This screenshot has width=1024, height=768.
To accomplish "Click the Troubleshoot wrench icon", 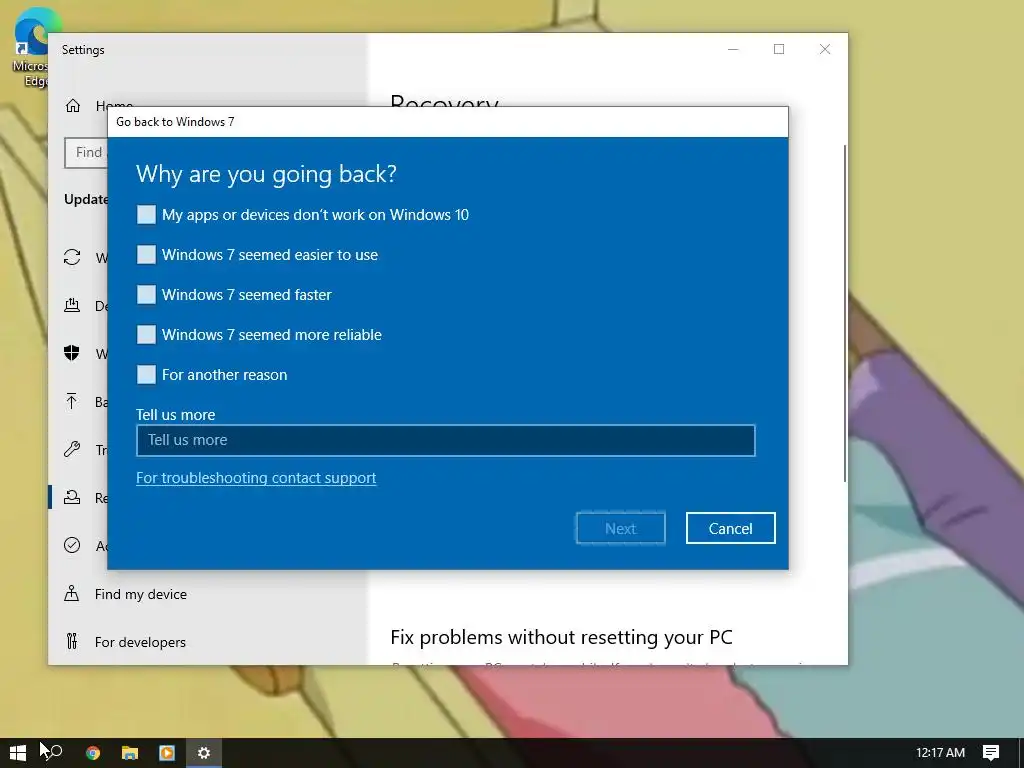I will coord(72,449).
